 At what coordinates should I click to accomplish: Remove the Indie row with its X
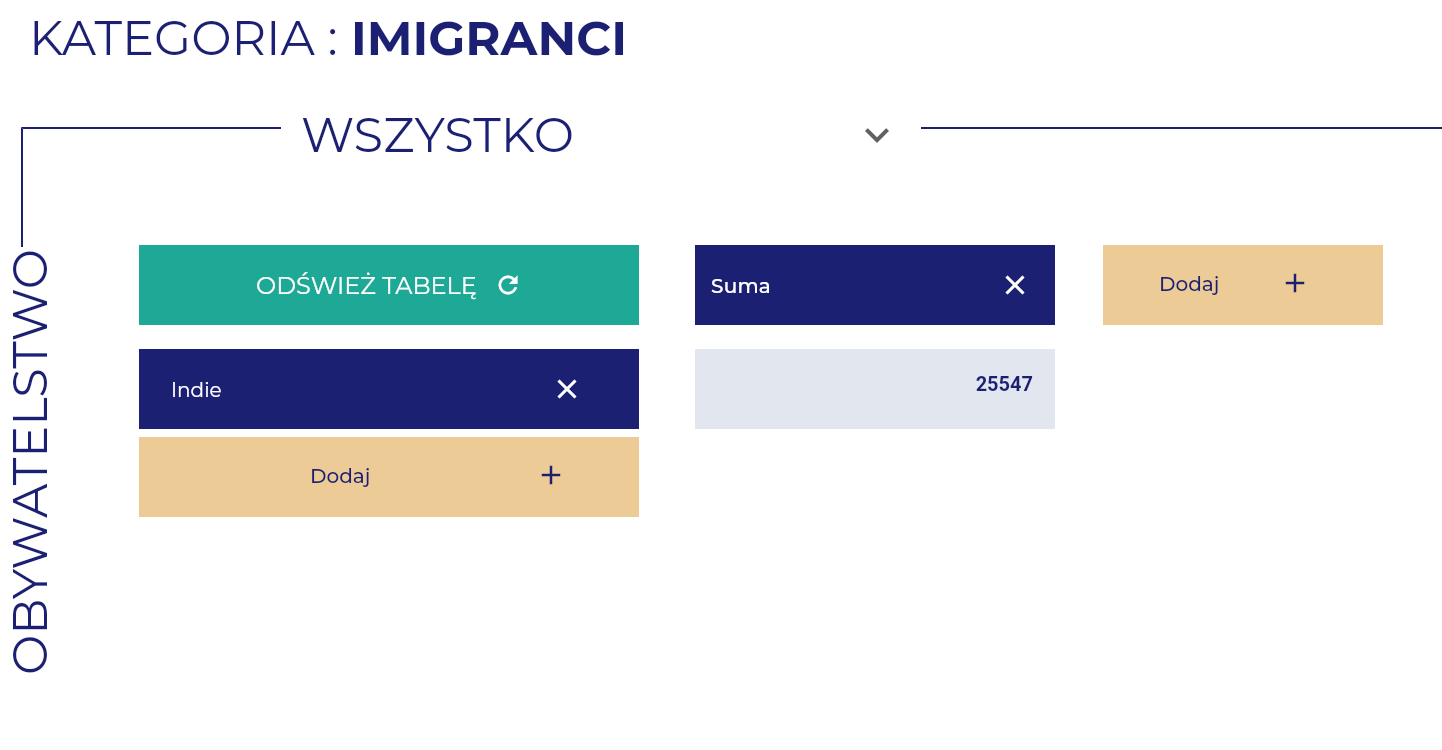(567, 389)
